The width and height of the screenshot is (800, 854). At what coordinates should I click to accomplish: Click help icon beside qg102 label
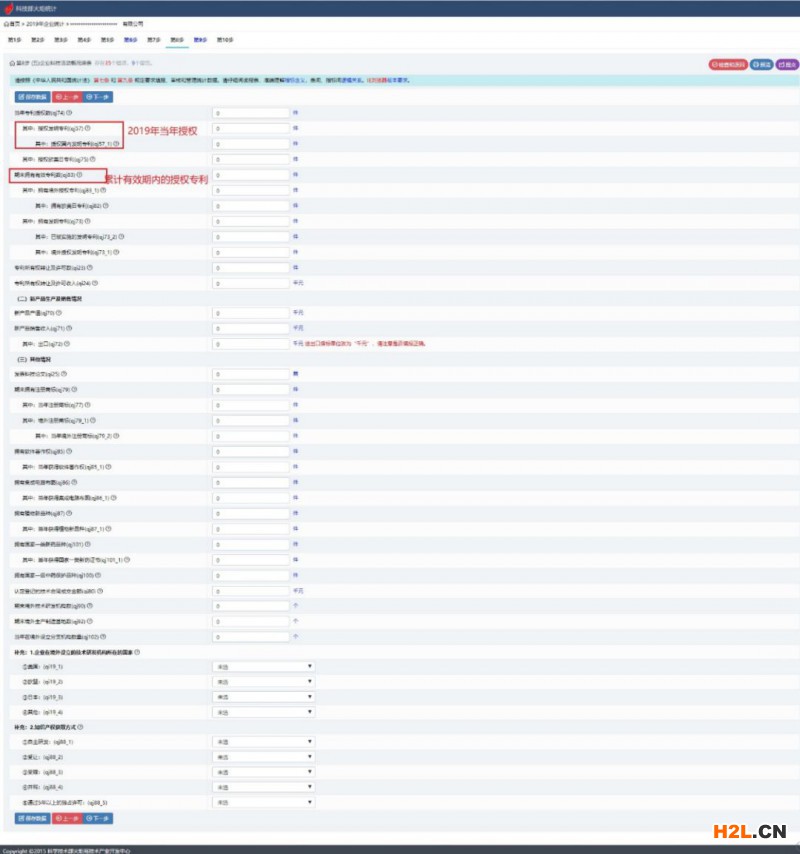click(102, 636)
